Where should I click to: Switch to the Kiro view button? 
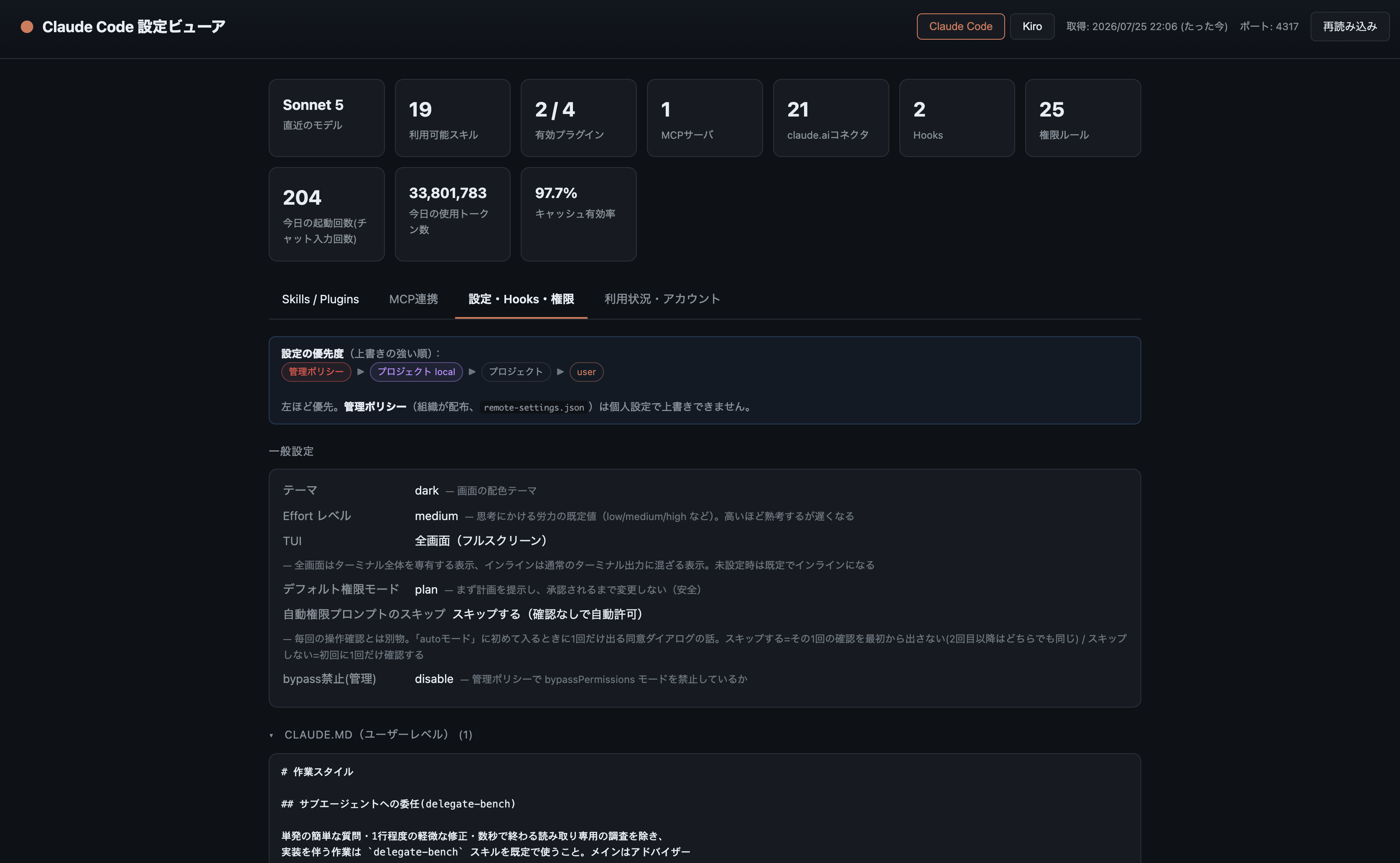pyautogui.click(x=1032, y=26)
